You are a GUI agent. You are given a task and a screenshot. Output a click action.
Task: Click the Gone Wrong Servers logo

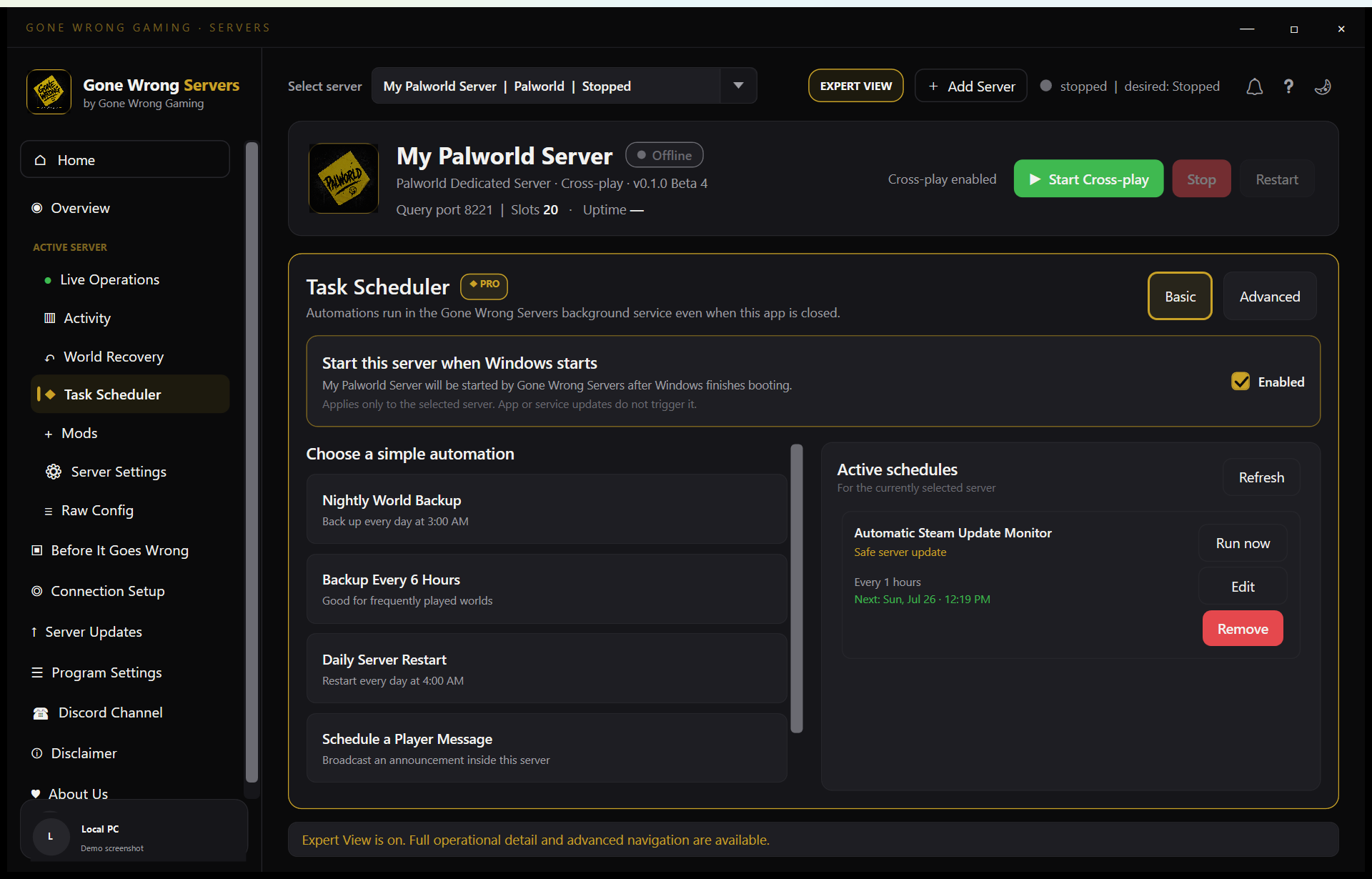coord(49,91)
